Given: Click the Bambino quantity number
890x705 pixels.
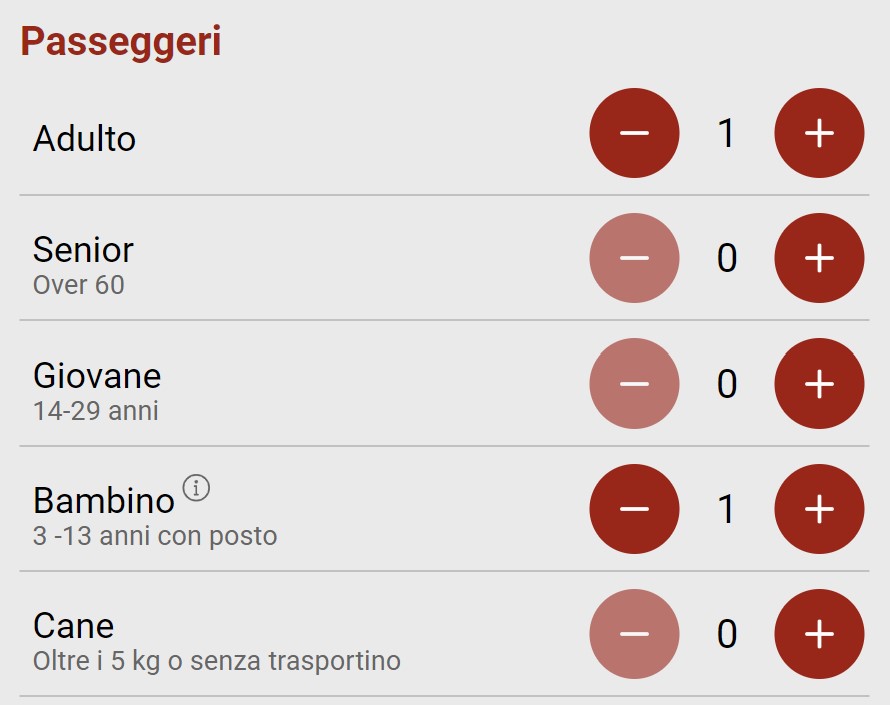Looking at the screenshot, I should pyautogui.click(x=727, y=509).
